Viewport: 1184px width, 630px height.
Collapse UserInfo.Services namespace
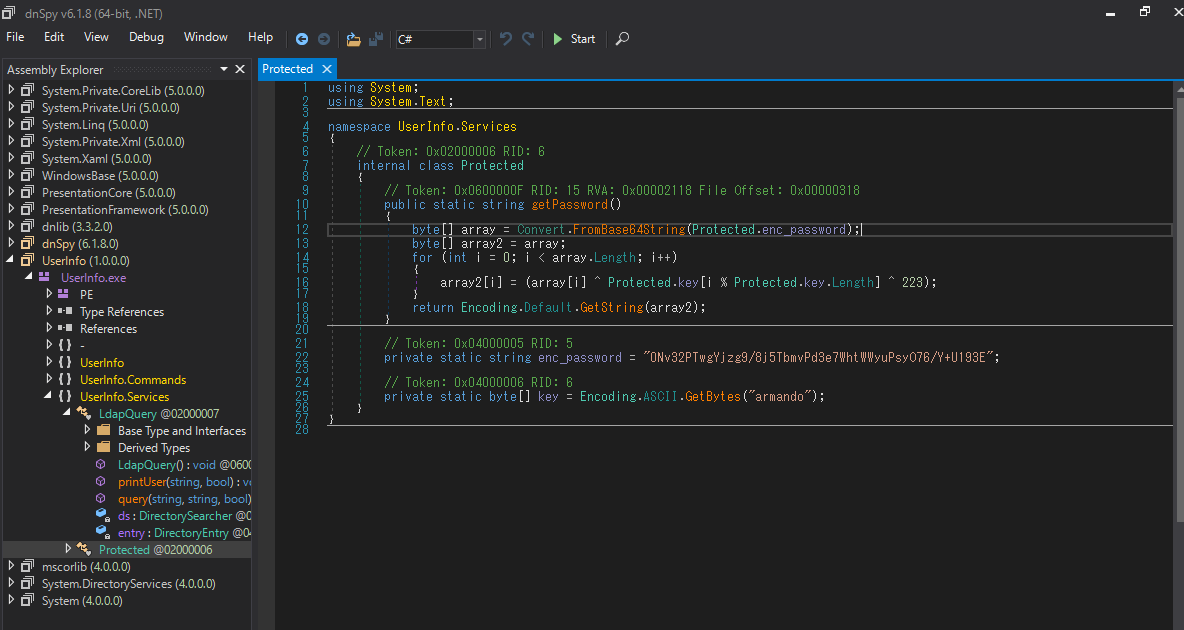[48, 396]
